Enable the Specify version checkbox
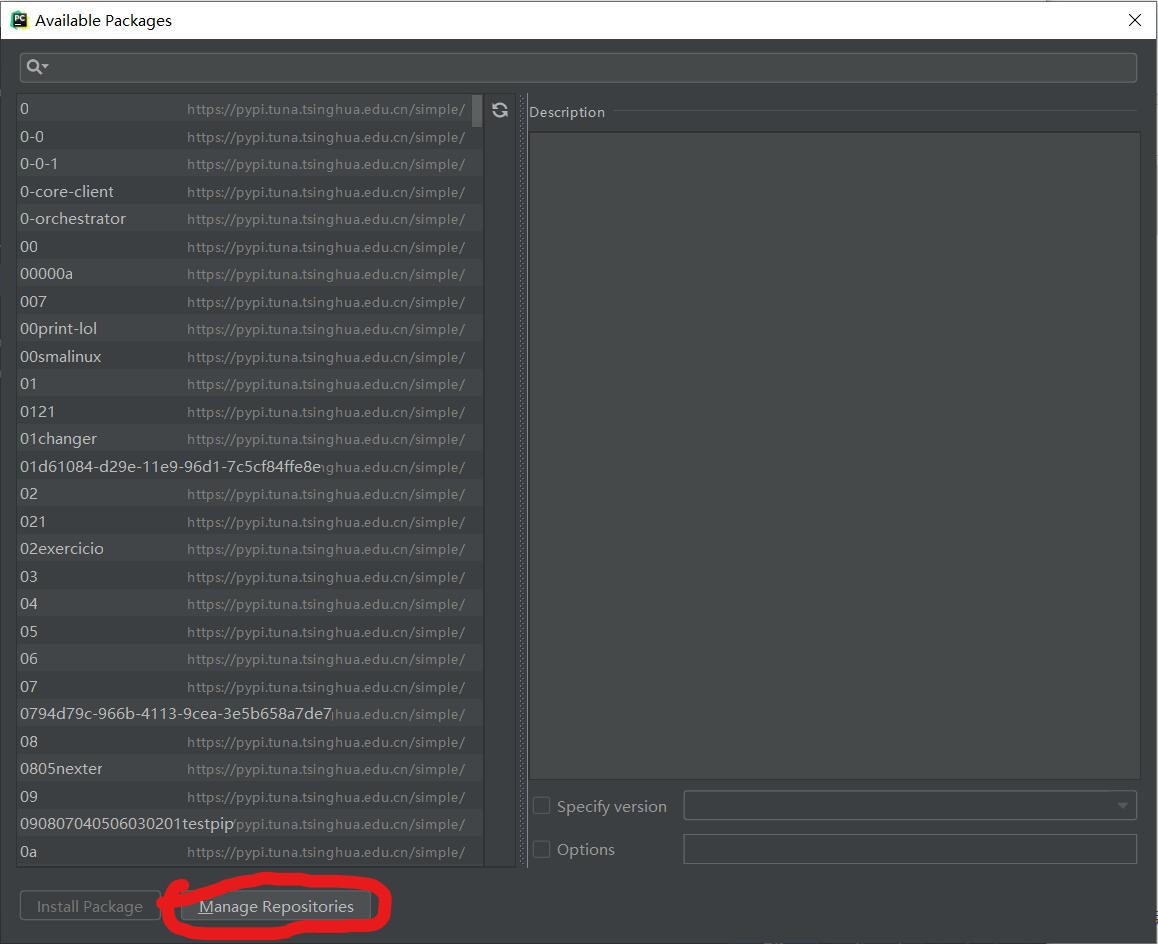This screenshot has height=944, width=1158. pos(541,806)
